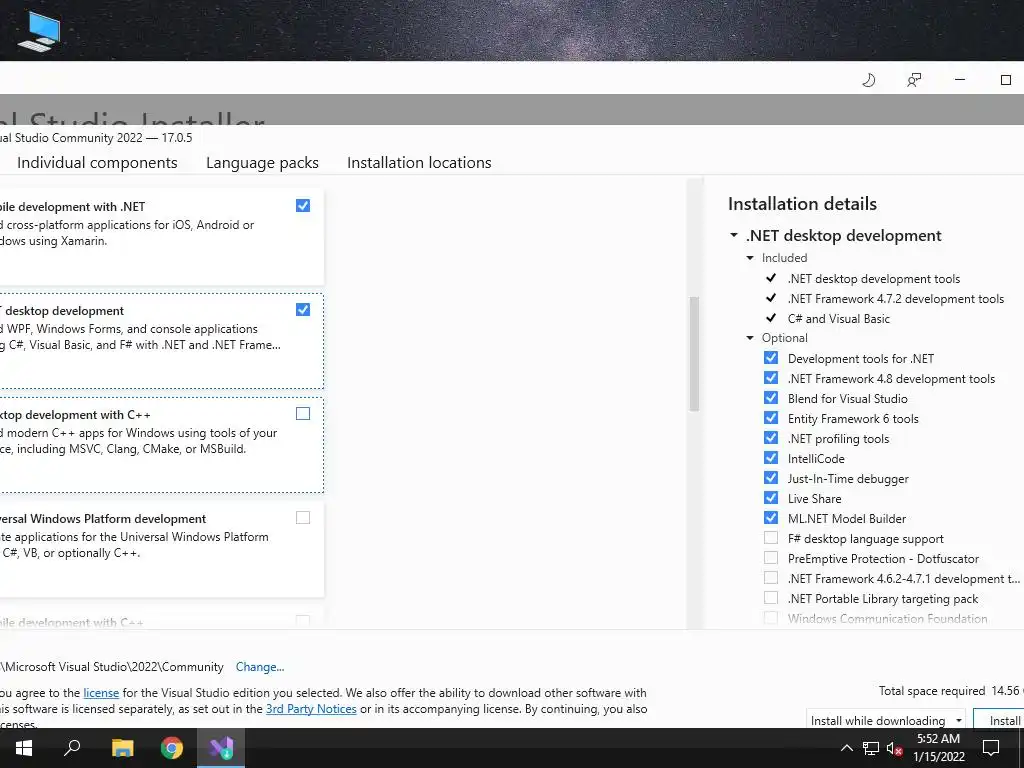Uncheck Development tools for .NET
Screen dimensions: 1024x768
click(771, 358)
